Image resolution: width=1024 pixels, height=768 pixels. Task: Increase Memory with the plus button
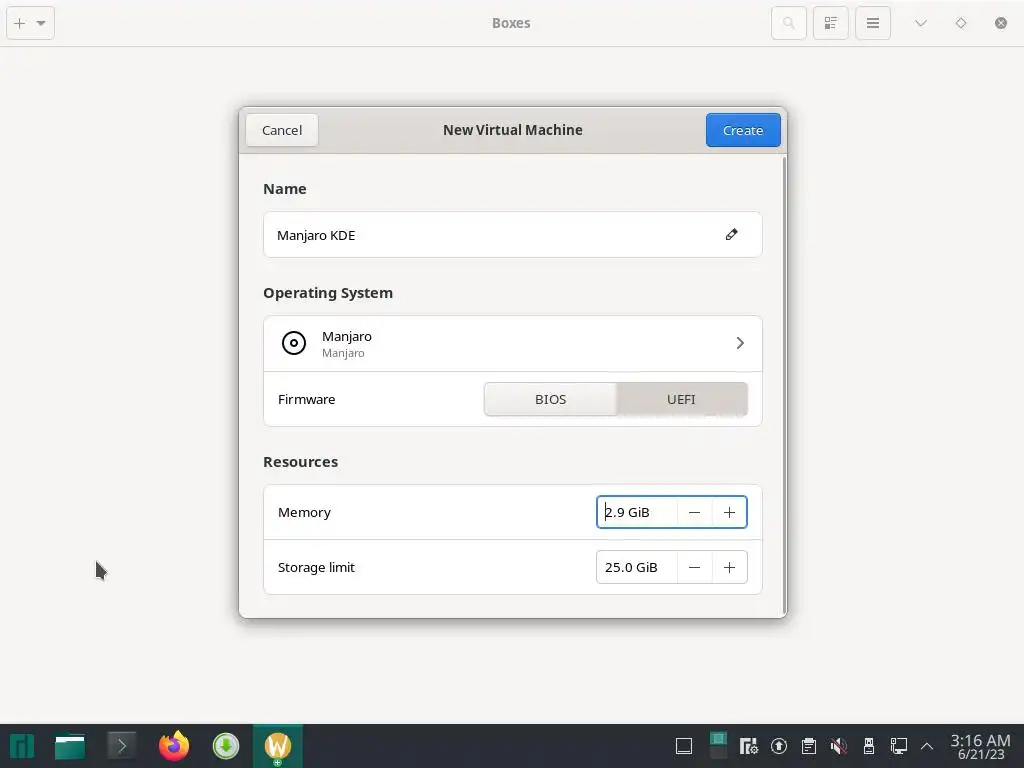point(729,512)
